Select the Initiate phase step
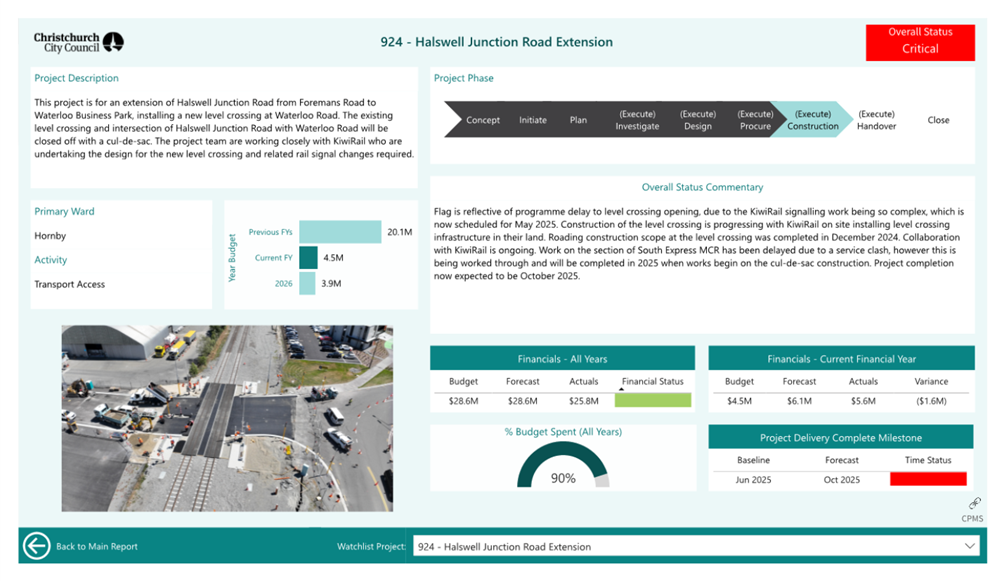The image size is (1004, 581). click(533, 120)
